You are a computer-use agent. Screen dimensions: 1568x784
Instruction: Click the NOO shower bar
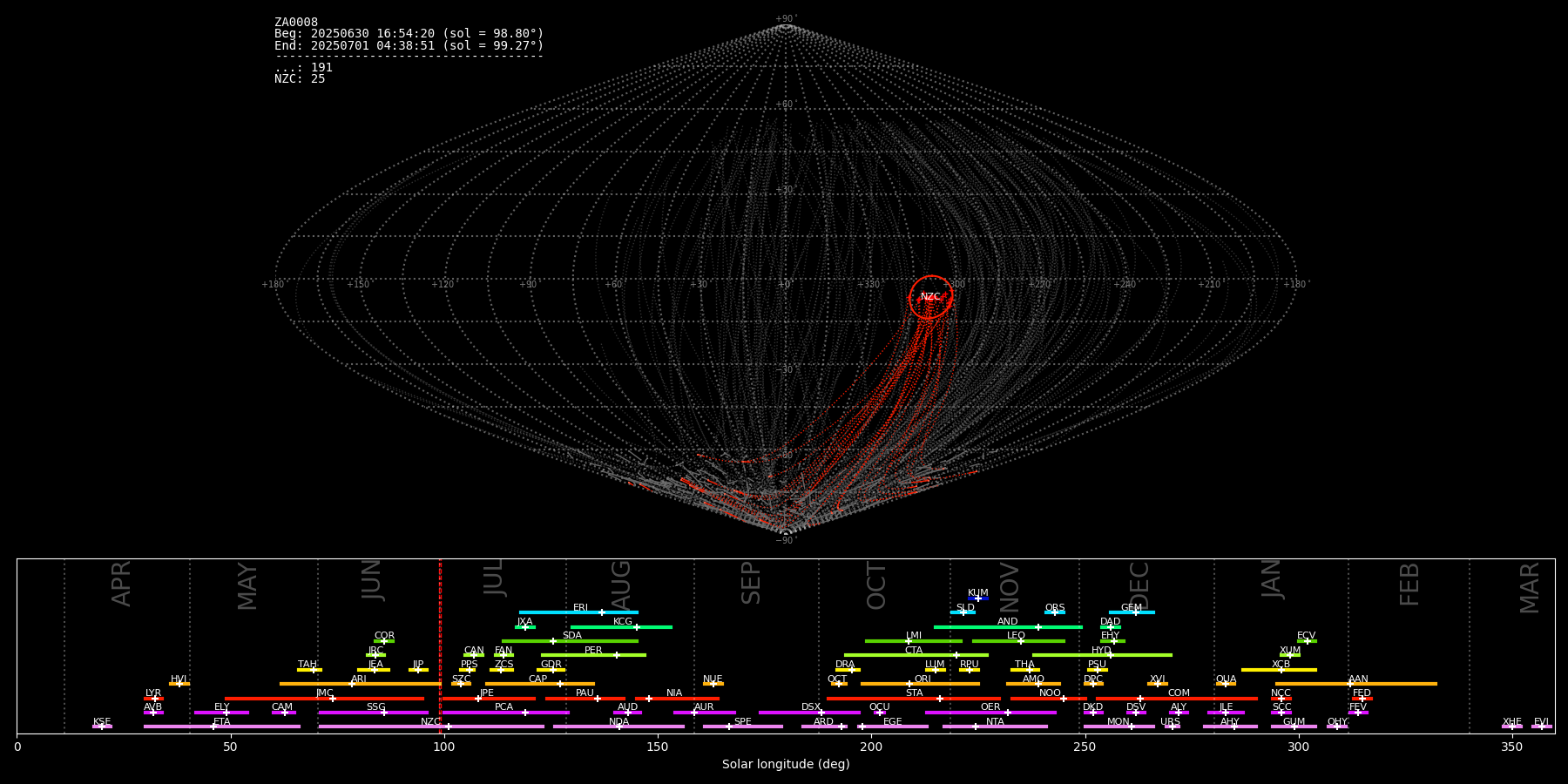coord(1049,698)
